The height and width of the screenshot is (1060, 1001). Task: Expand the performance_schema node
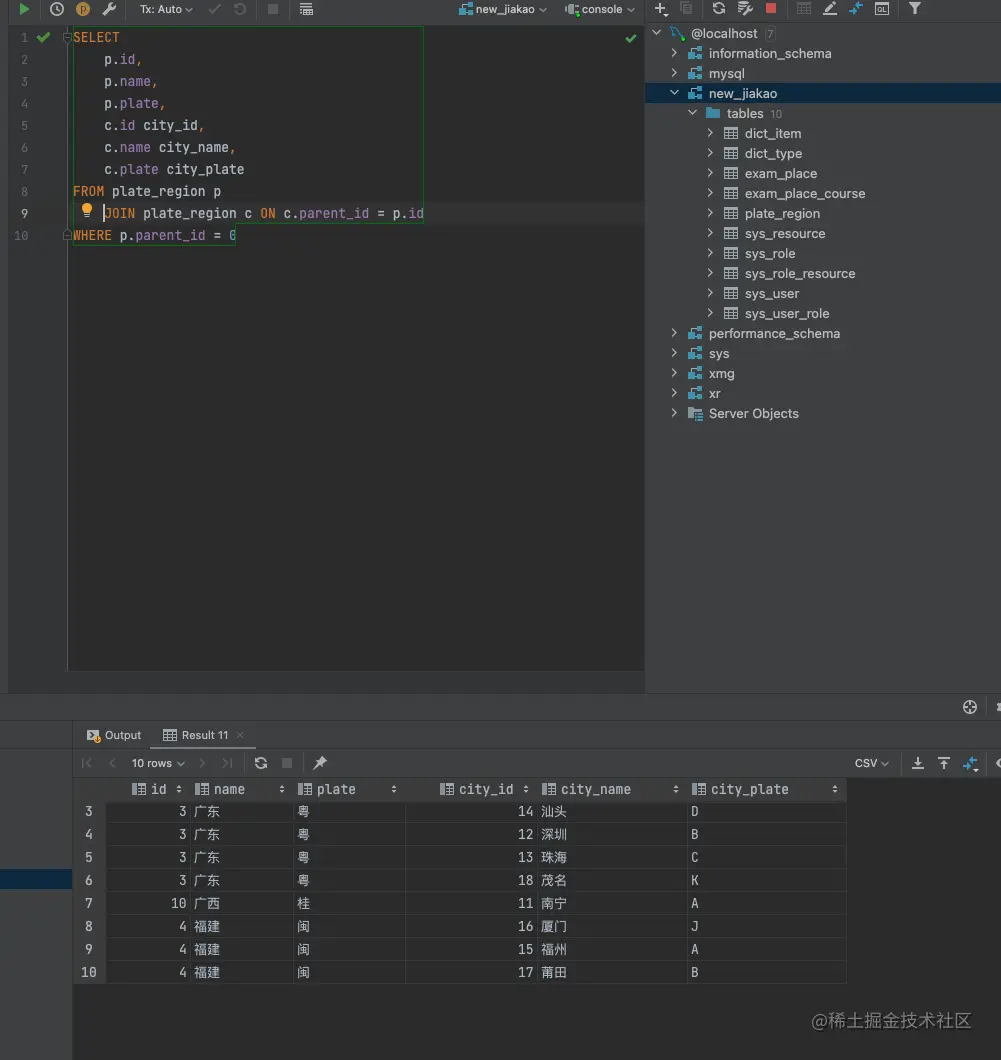click(x=674, y=333)
